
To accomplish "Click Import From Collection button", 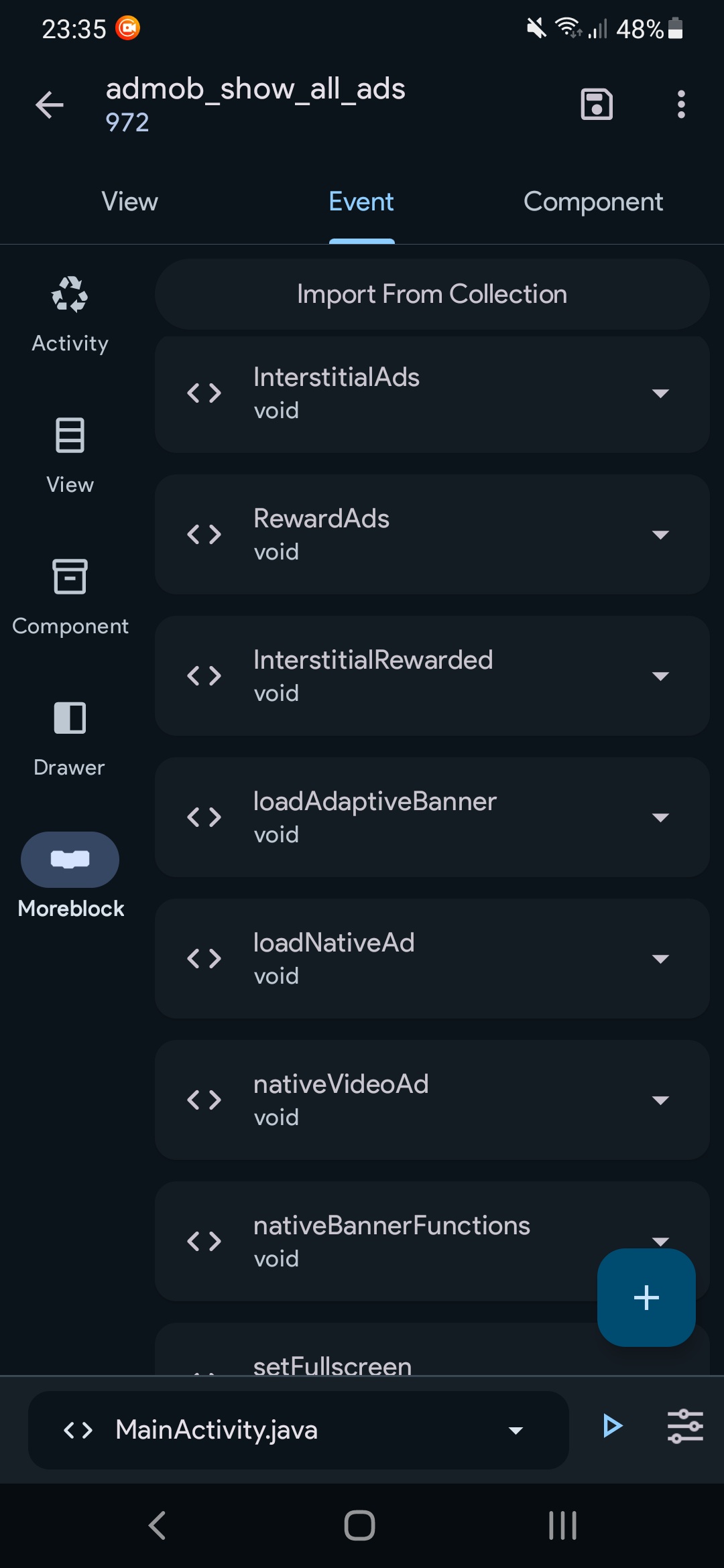I will [x=432, y=294].
